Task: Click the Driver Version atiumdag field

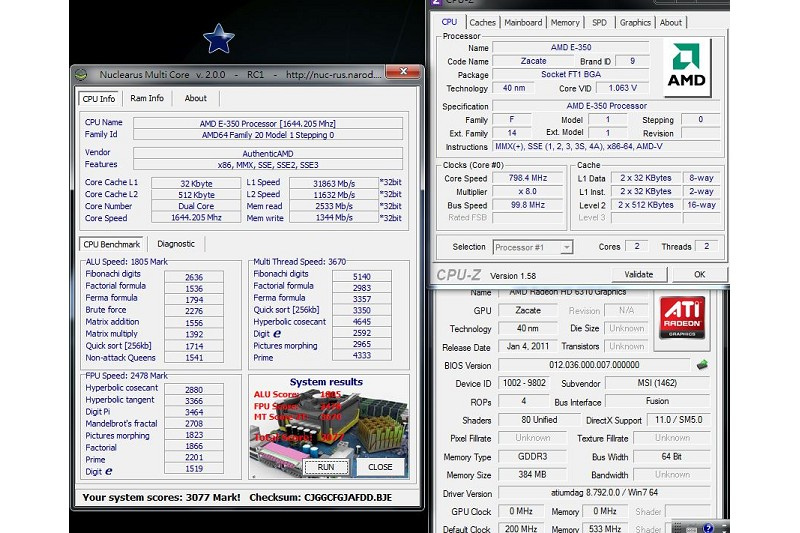Action: coord(604,493)
